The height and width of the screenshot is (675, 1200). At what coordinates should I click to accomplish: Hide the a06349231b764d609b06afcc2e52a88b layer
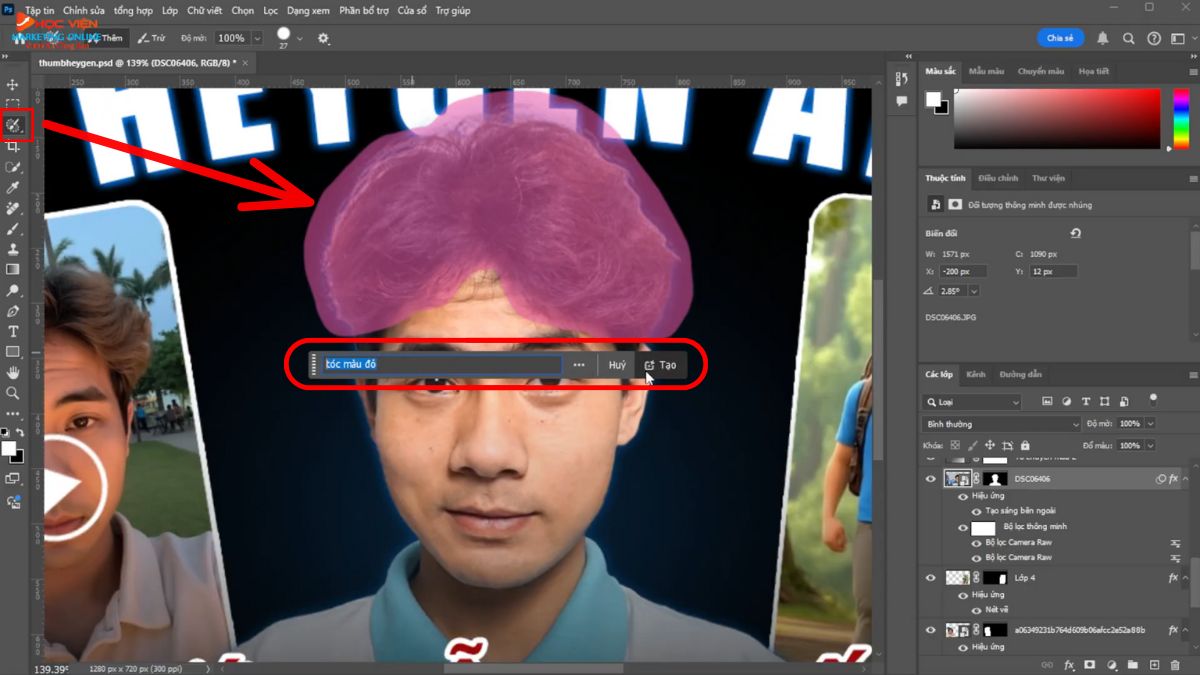(930, 630)
